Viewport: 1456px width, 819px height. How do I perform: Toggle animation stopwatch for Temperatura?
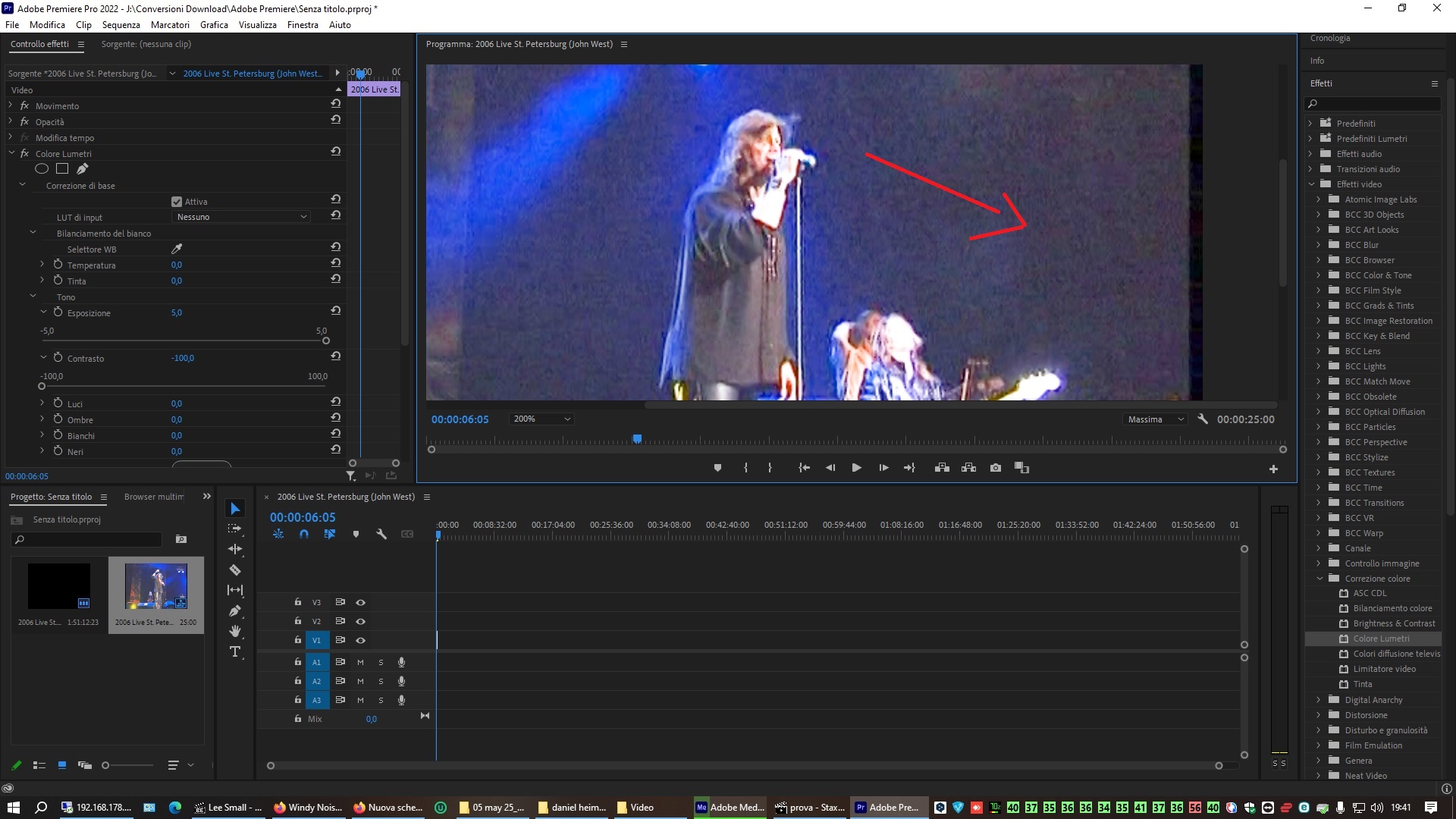pos(58,265)
